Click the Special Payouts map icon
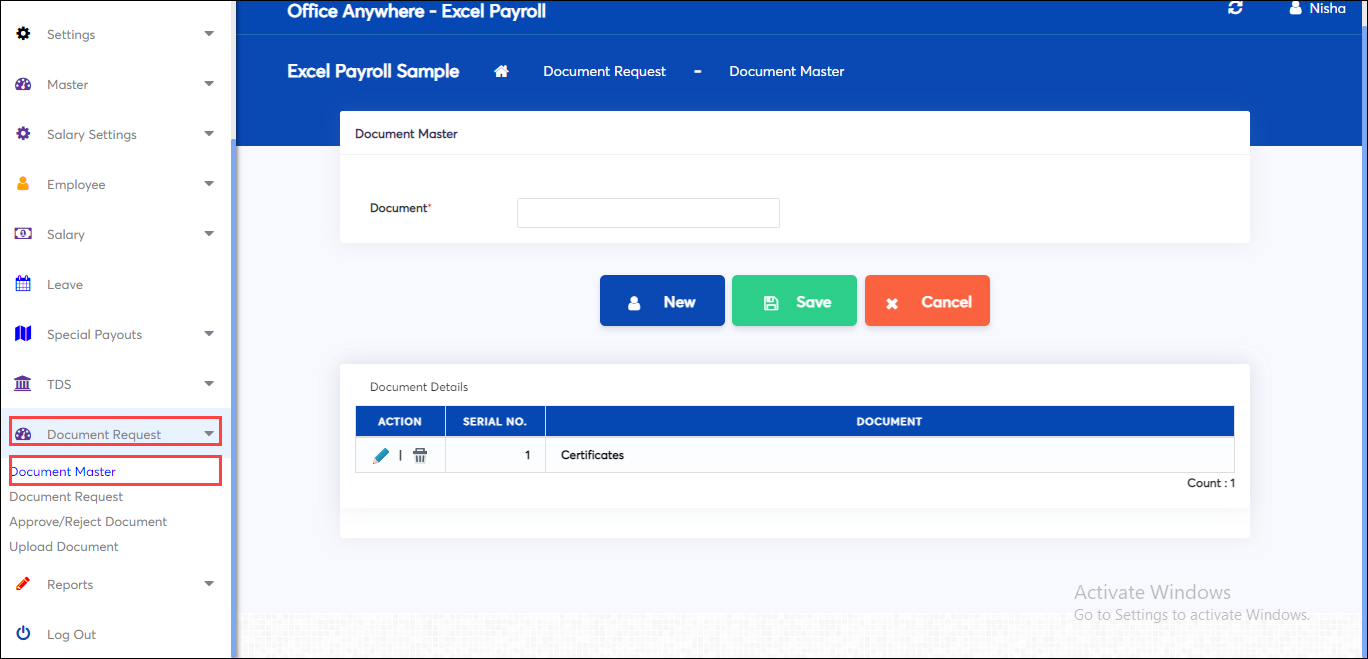 (x=23, y=334)
